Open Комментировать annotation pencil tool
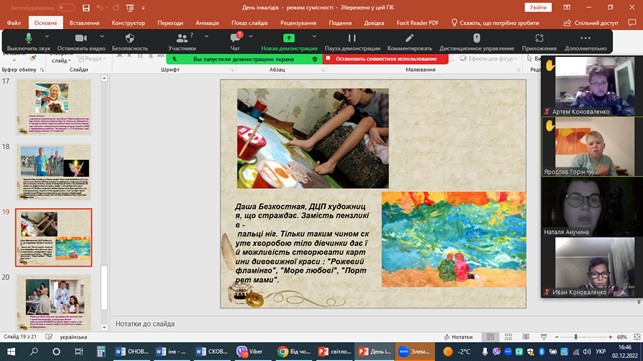Image resolution: width=643 pixels, height=361 pixels. pyautogui.click(x=409, y=38)
